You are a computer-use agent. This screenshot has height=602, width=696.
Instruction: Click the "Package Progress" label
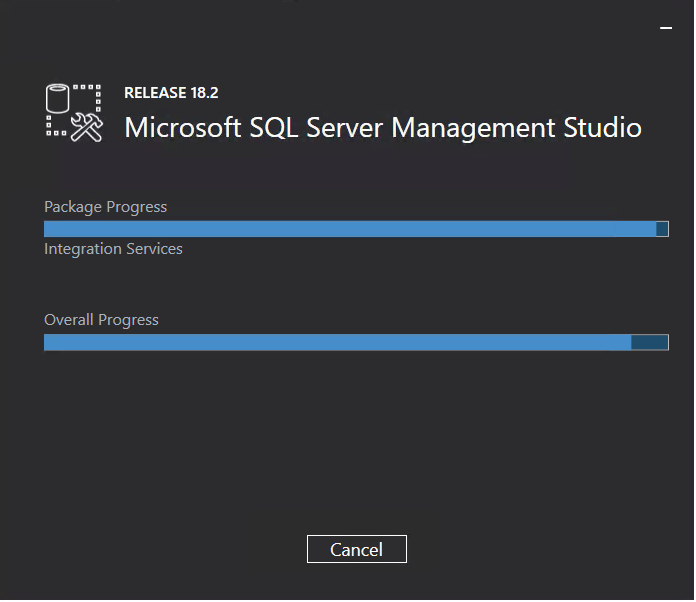[x=106, y=208]
